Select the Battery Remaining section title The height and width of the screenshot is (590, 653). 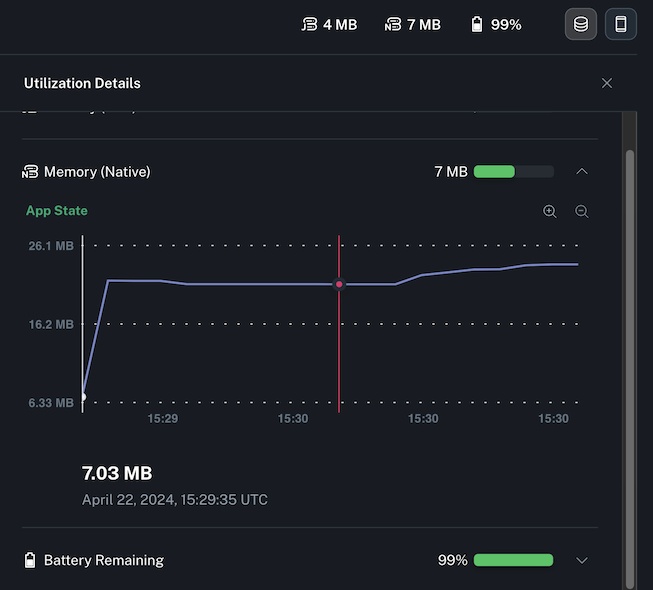coord(104,560)
